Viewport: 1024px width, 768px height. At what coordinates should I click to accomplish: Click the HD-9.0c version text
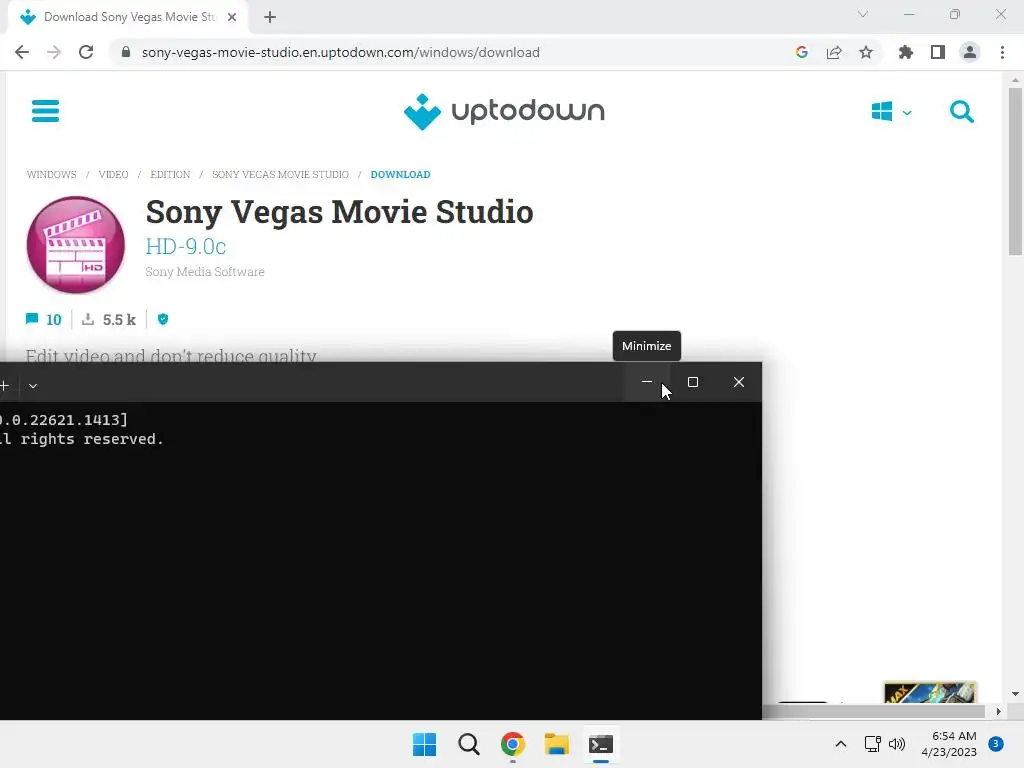(186, 246)
